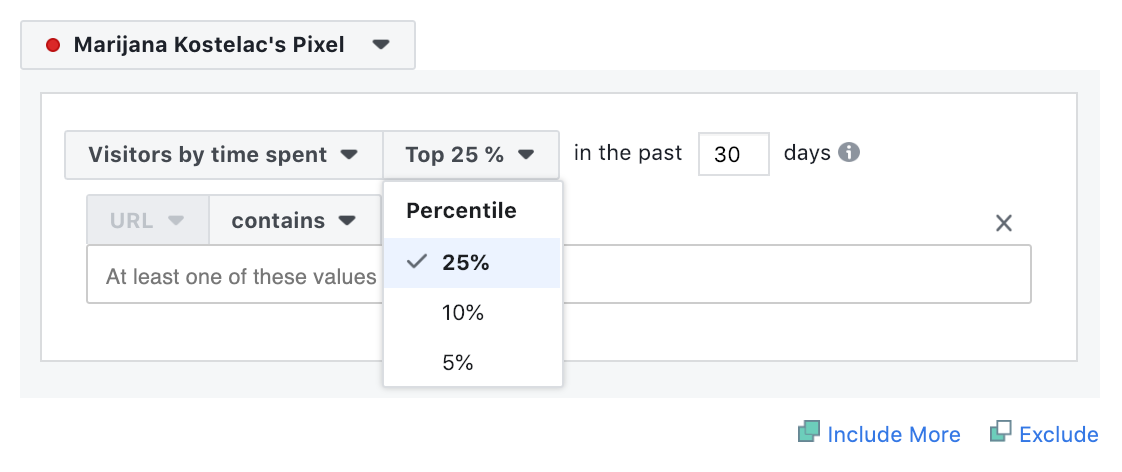Focus the At least one of these values field
Screen dimensions: 1122x472
pos(240,275)
